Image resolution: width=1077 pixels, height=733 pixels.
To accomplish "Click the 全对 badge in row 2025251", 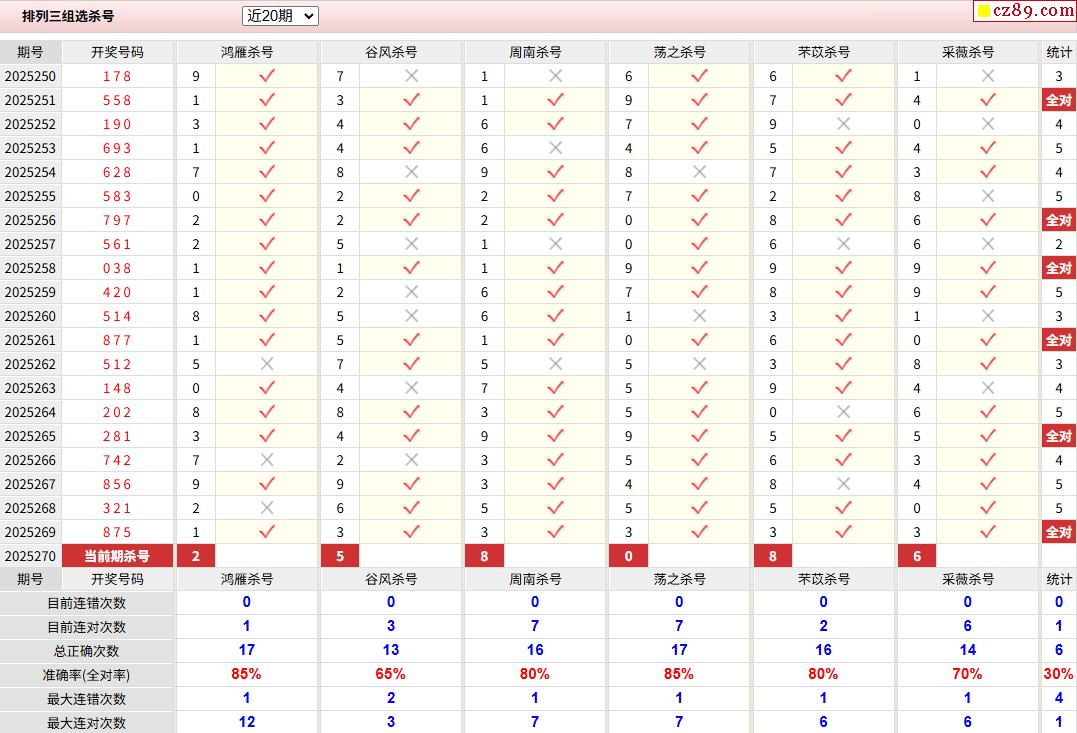I will (1058, 100).
